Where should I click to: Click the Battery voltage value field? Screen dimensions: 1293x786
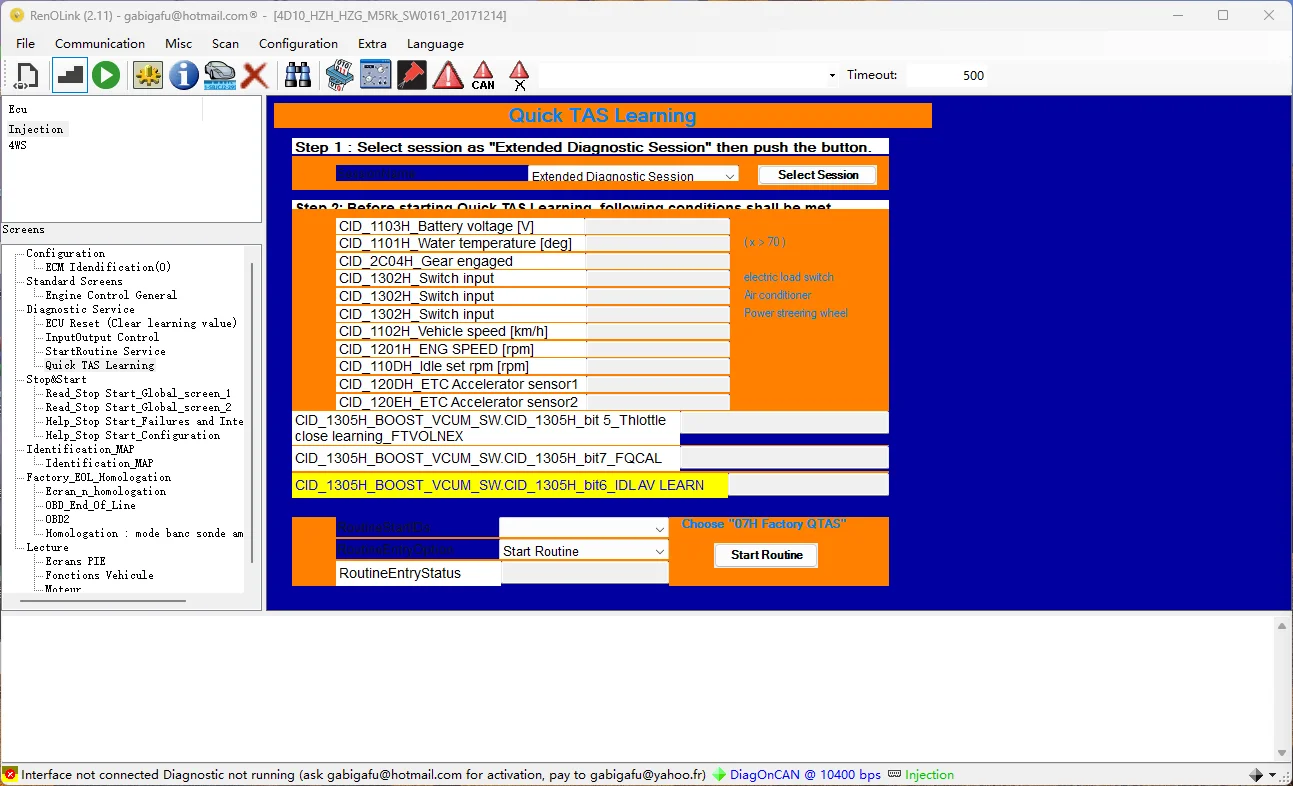[x=657, y=226]
